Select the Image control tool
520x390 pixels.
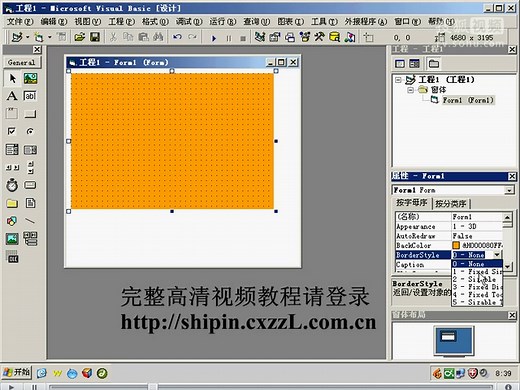(x=12, y=239)
